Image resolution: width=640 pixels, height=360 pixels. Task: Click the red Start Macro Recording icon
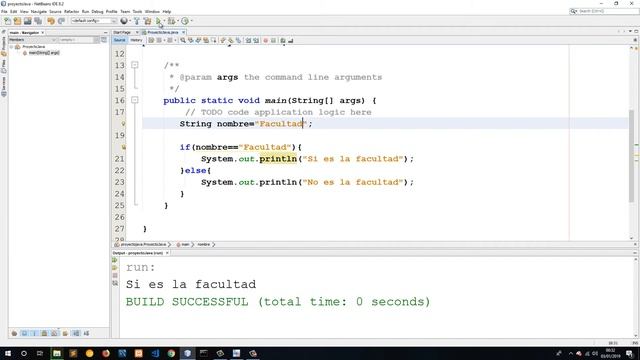tap(265, 40)
